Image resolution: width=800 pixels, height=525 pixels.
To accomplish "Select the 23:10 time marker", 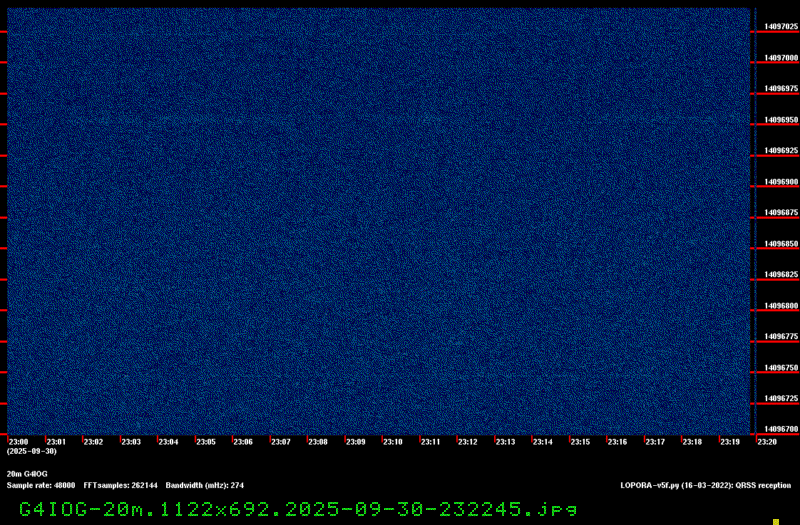I will pos(392,441).
